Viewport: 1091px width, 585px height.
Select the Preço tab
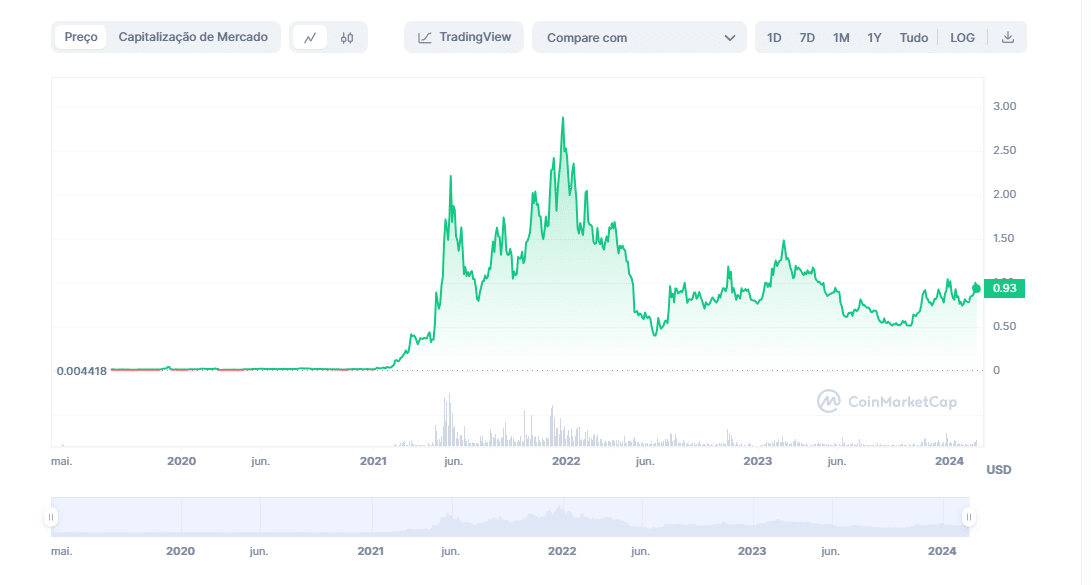click(81, 37)
